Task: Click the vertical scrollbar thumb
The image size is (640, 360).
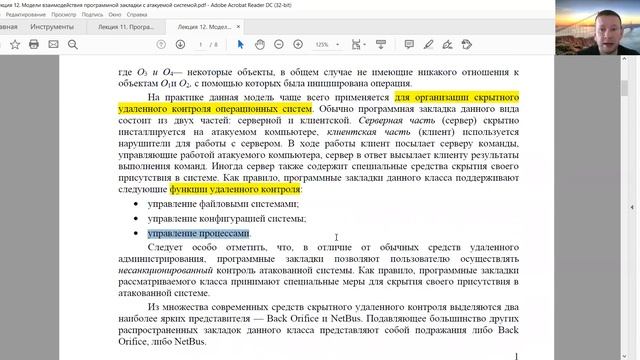Action: click(x=624, y=88)
